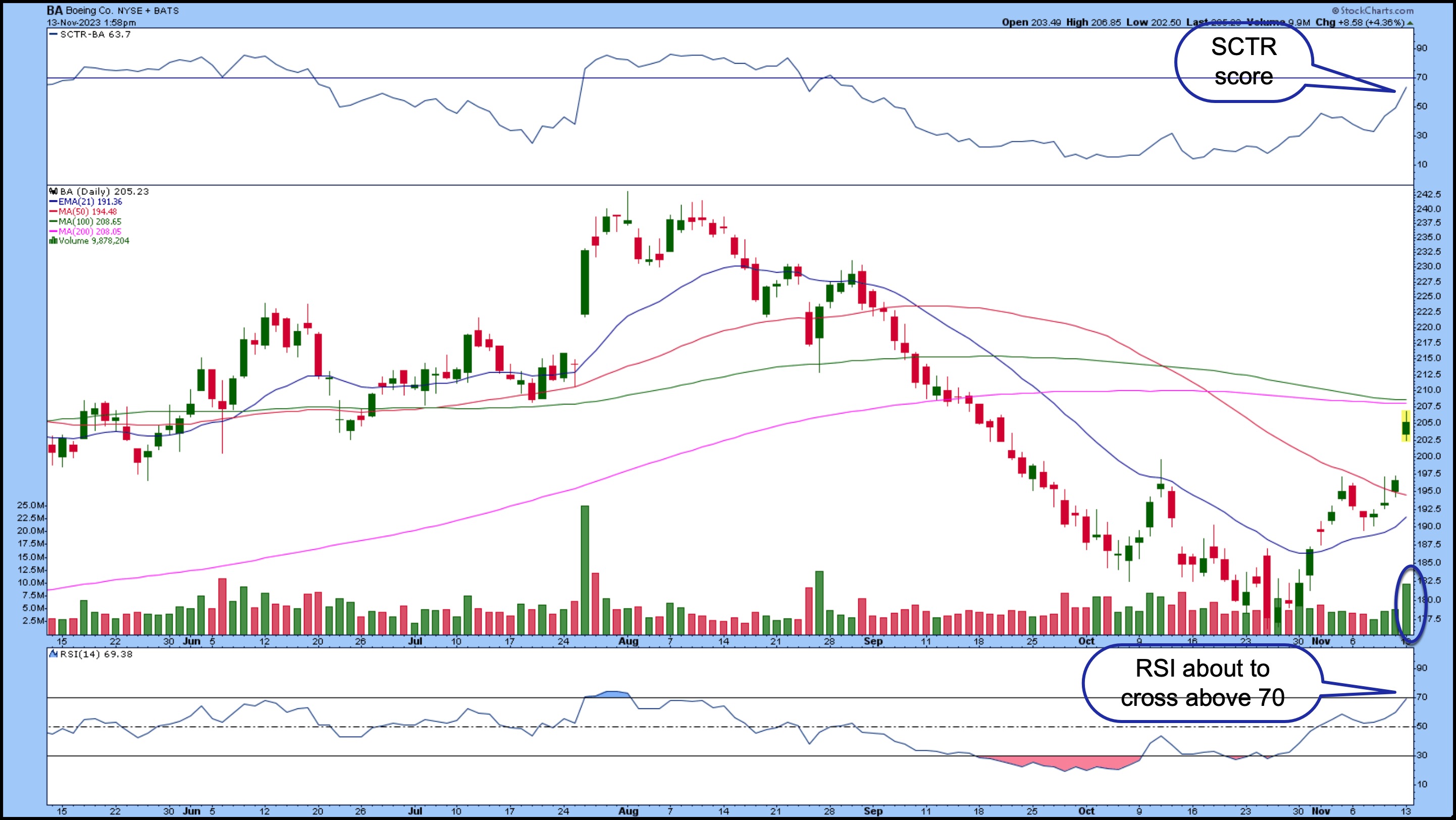Screen dimensions: 1456x820
Task: Click the Aug label on price axis
Action: pos(628,641)
